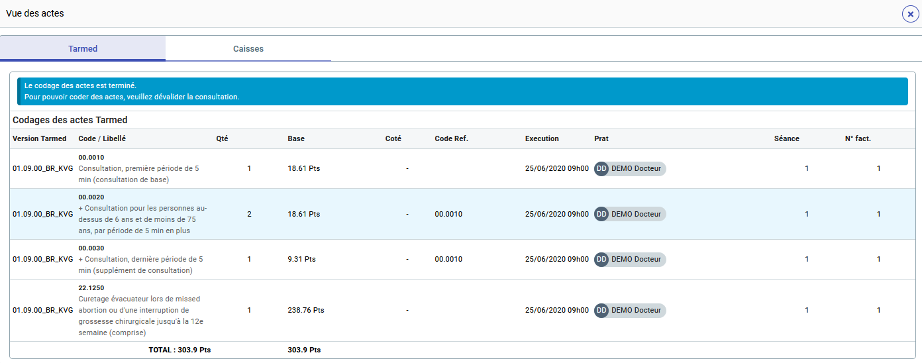Select the Tarmed tab

click(x=83, y=49)
